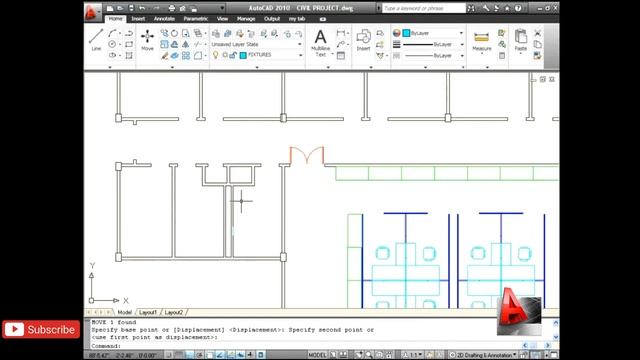640x360 pixels.
Task: Toggle the FIXTURES layer lock icon
Action: click(233, 55)
